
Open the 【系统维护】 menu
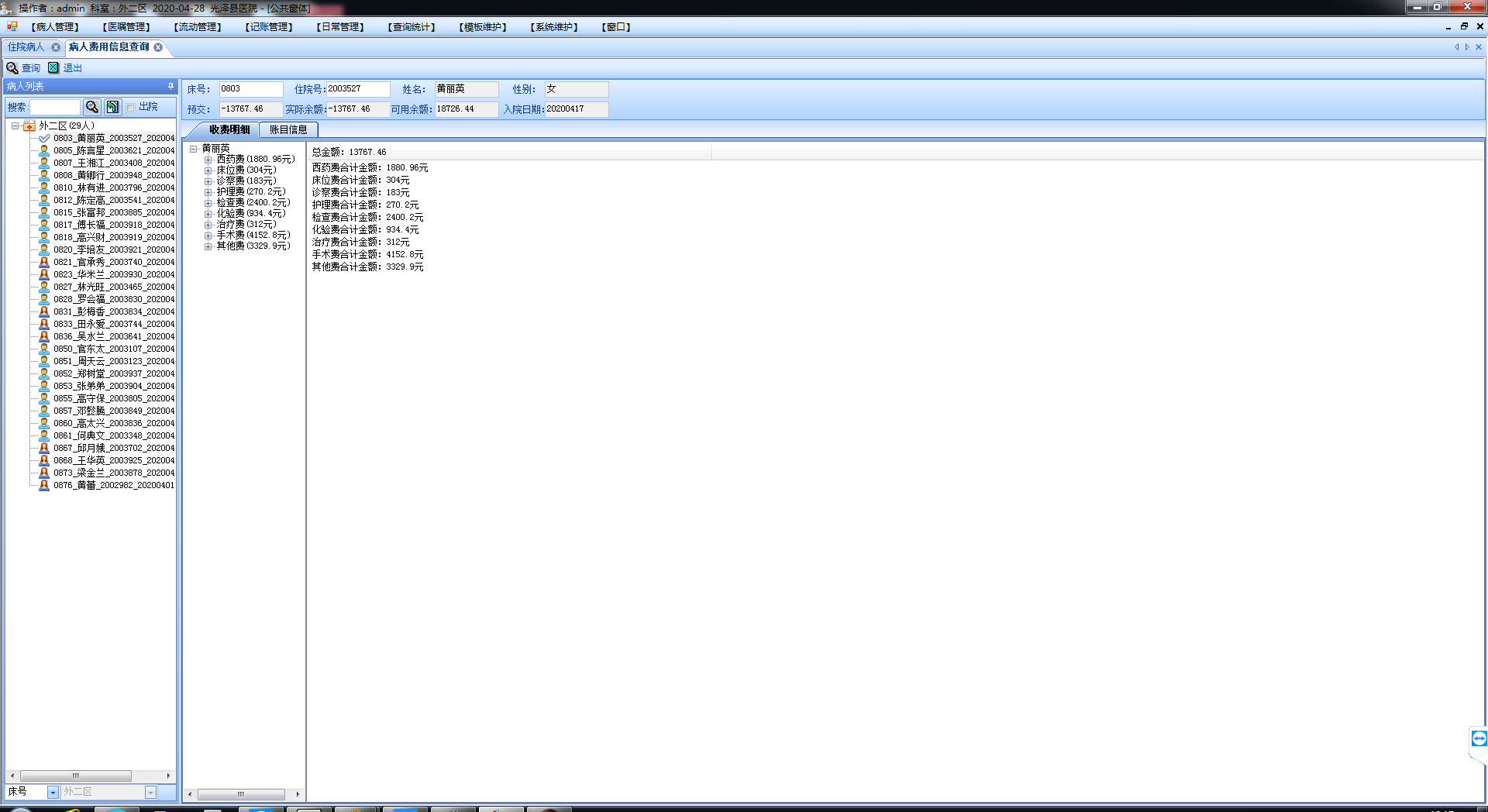tap(554, 27)
